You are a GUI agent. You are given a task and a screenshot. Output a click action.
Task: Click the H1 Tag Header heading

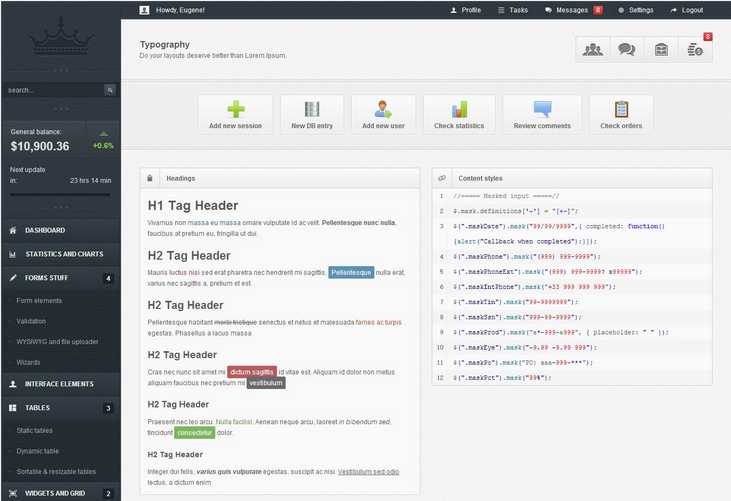pos(193,206)
